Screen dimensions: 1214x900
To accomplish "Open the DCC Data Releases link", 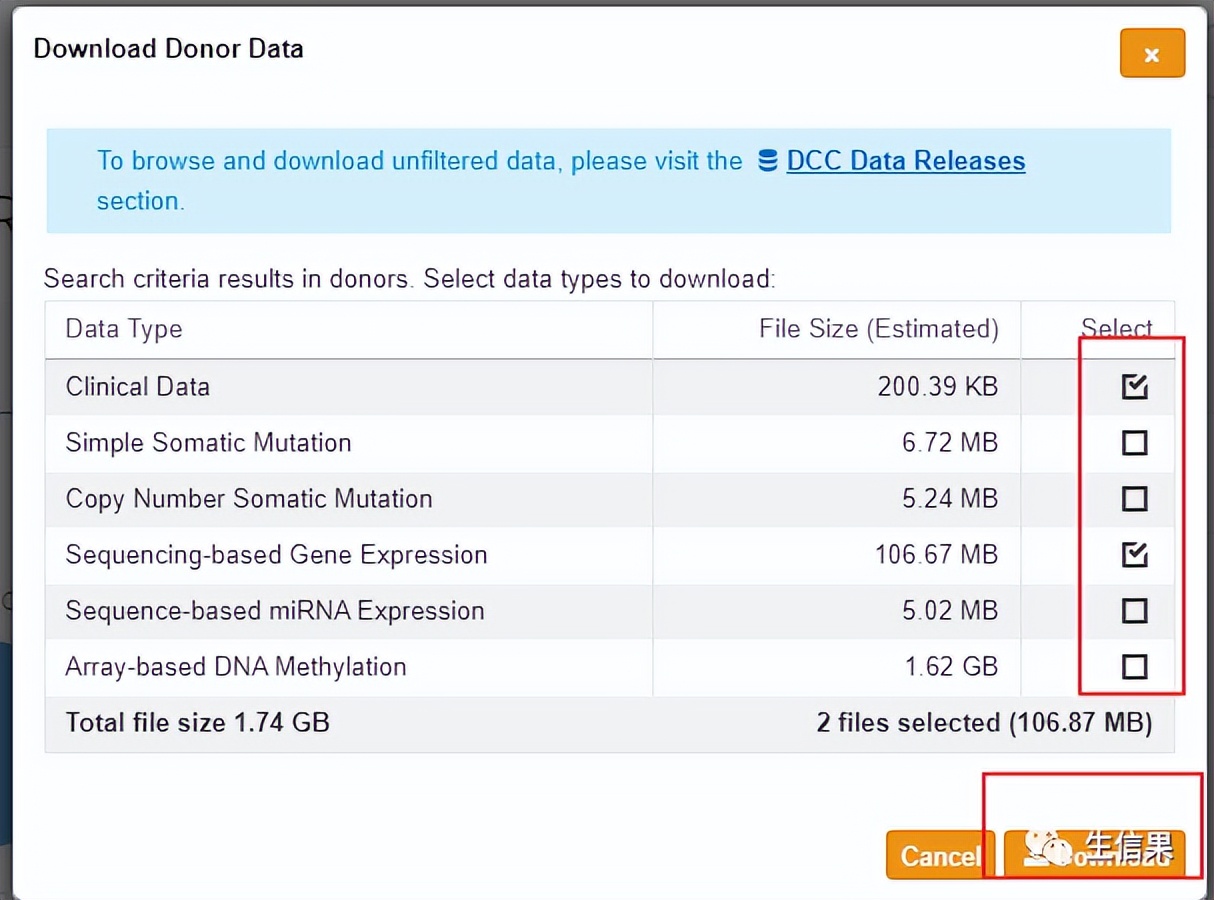I will pyautogui.click(x=905, y=161).
